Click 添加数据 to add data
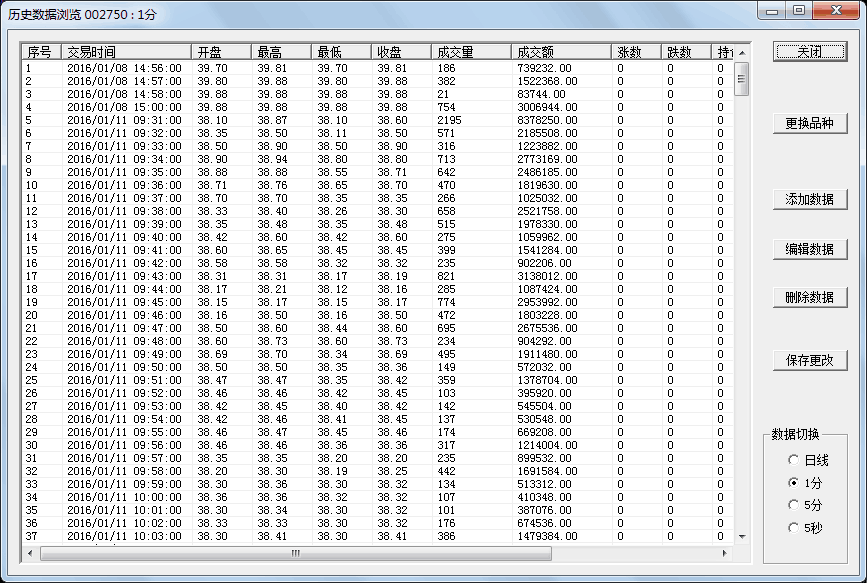Image resolution: width=867 pixels, height=583 pixels. click(x=809, y=200)
